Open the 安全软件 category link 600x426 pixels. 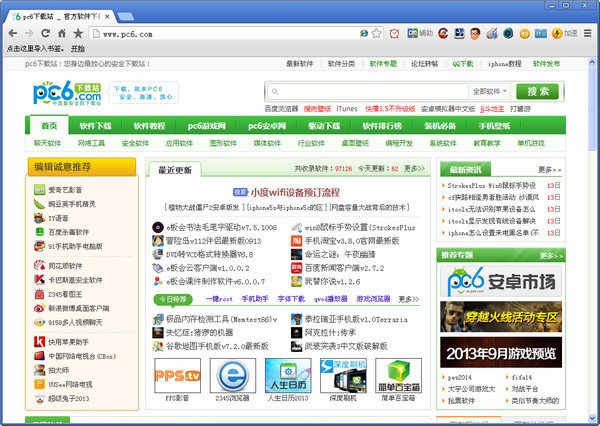click(135, 143)
